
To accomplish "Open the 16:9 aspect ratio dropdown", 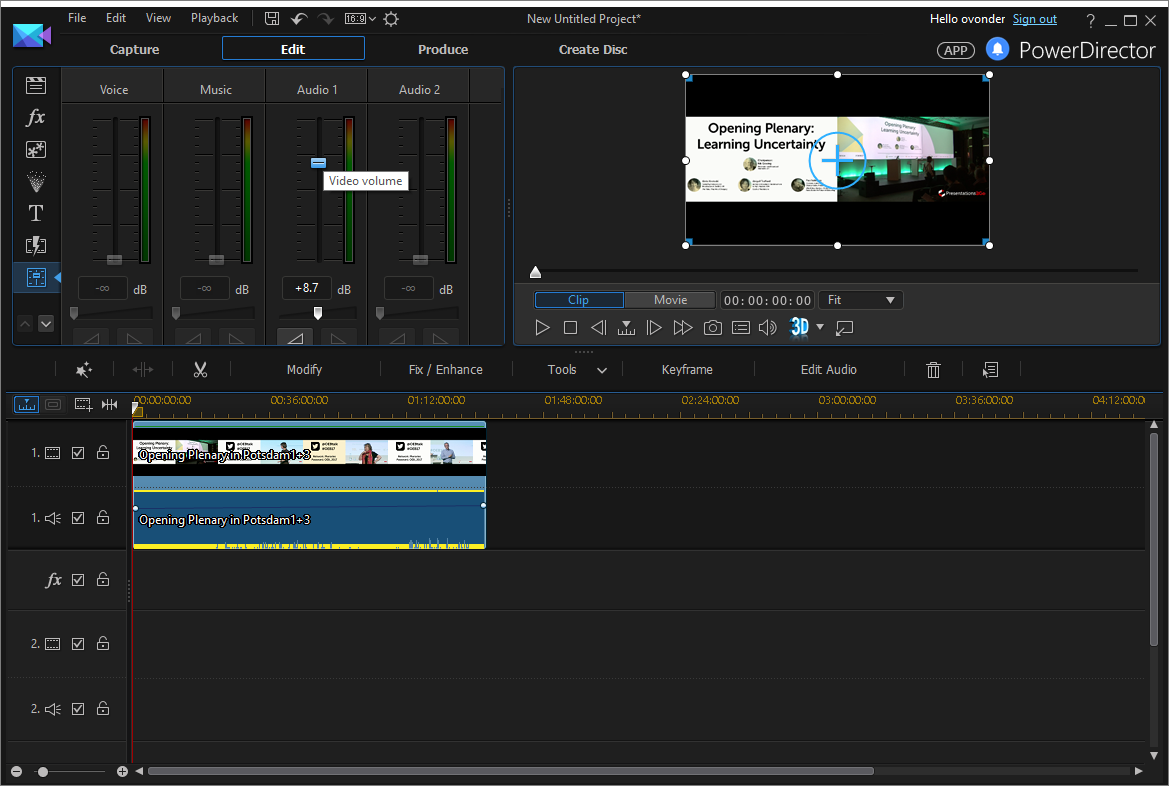I will click(x=360, y=19).
